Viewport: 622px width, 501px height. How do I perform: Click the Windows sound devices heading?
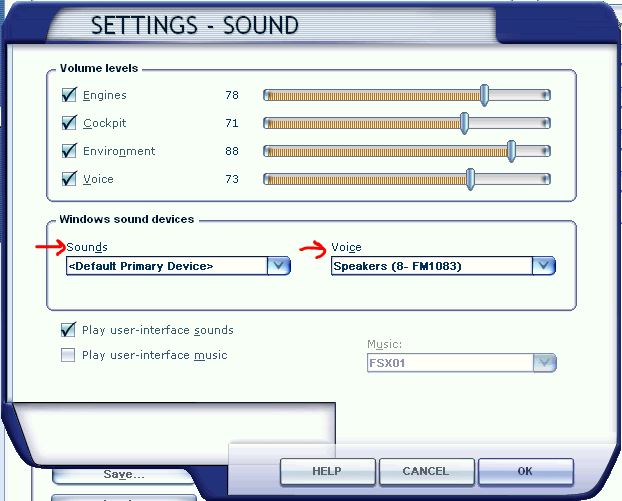click(127, 219)
